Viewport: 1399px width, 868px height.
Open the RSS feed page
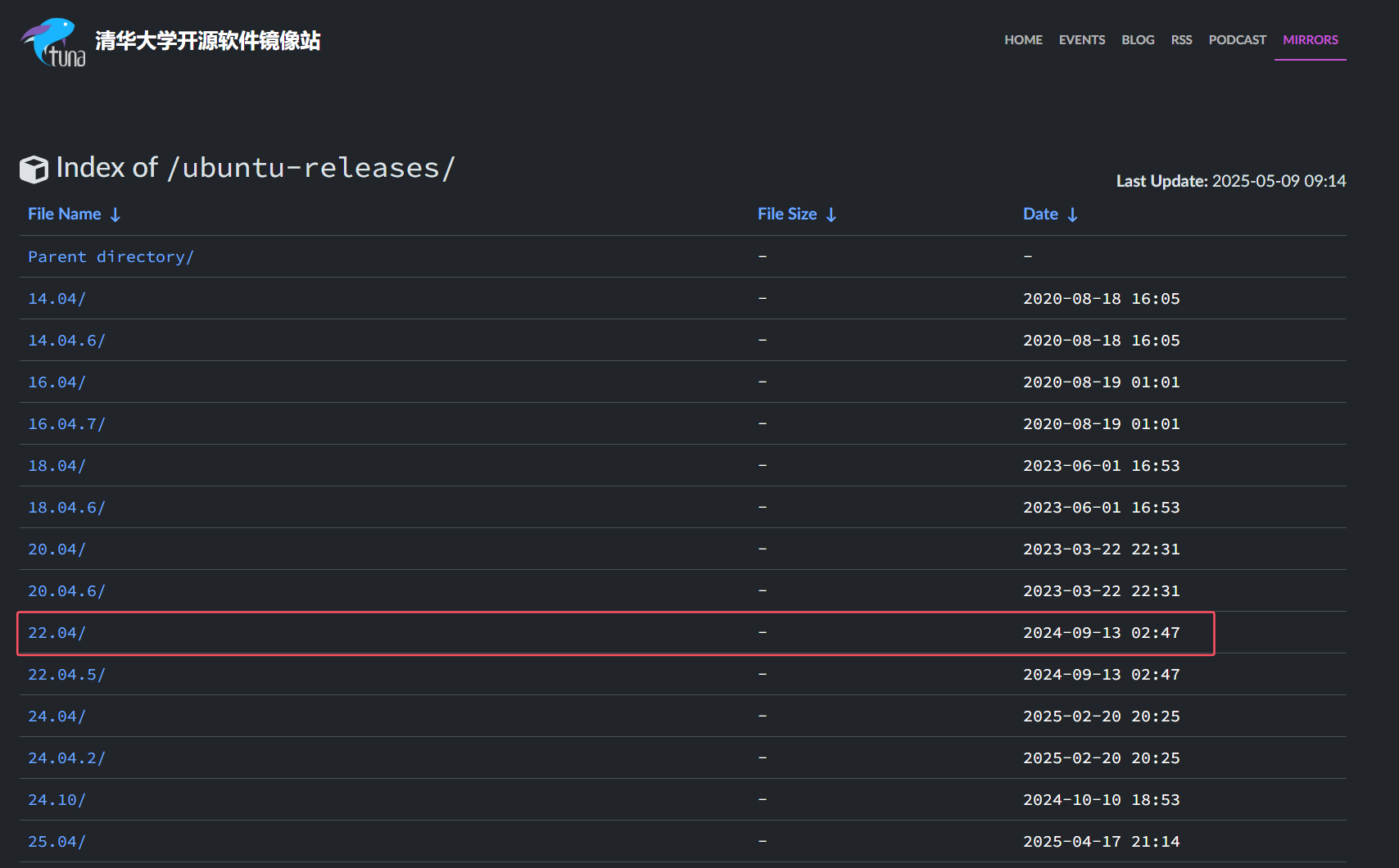[x=1182, y=39]
